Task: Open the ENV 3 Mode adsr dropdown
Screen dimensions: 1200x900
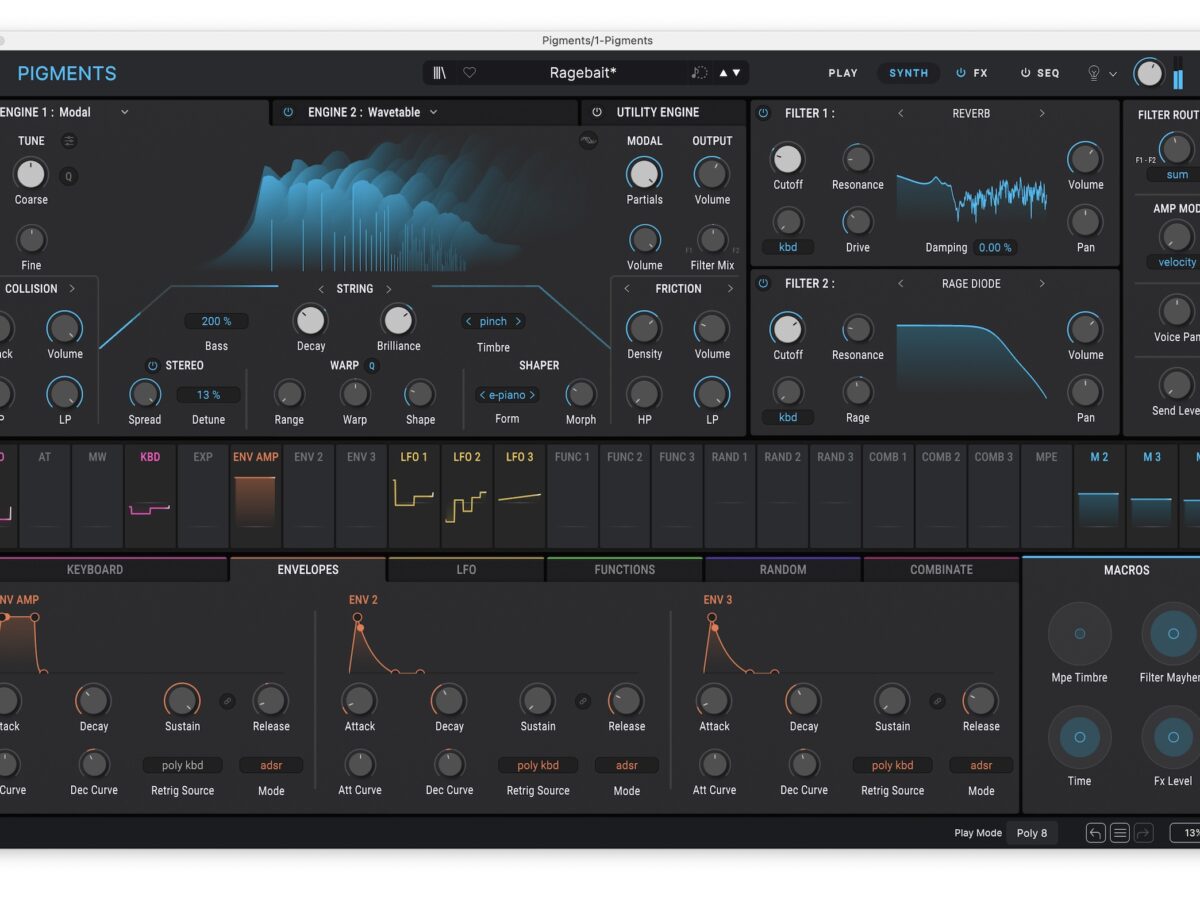Action: 981,765
